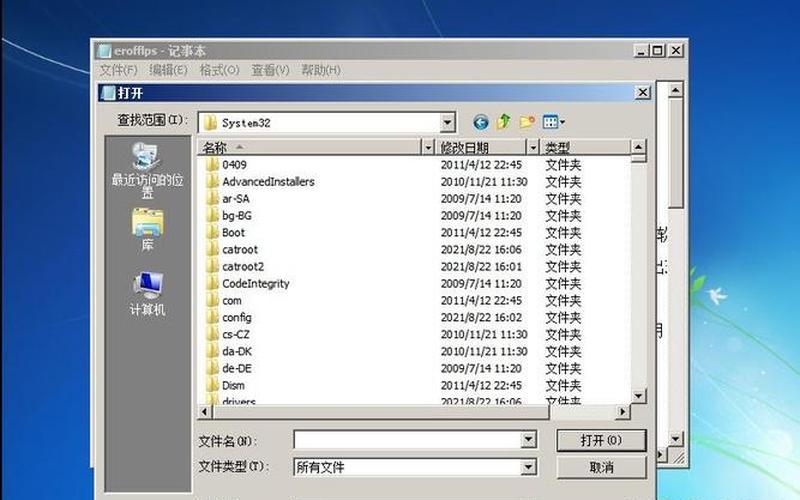This screenshot has width=800, height=500.
Task: Close the 打开 dialog with X
Action: tap(643, 92)
